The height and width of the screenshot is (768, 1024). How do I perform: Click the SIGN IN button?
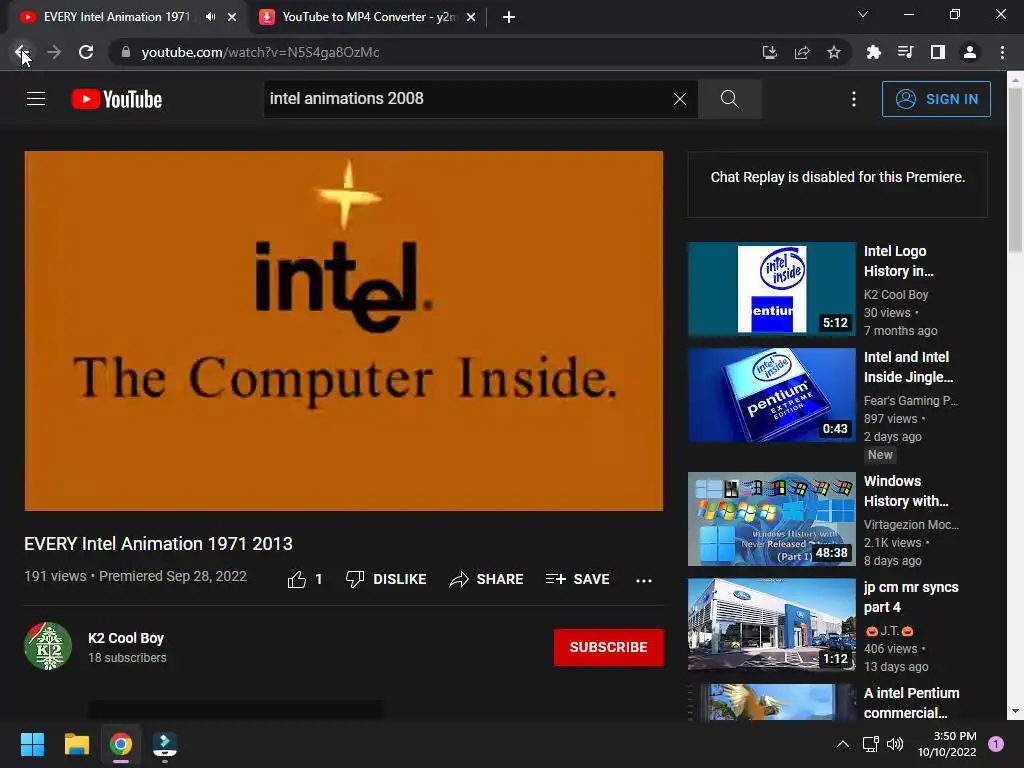936,99
